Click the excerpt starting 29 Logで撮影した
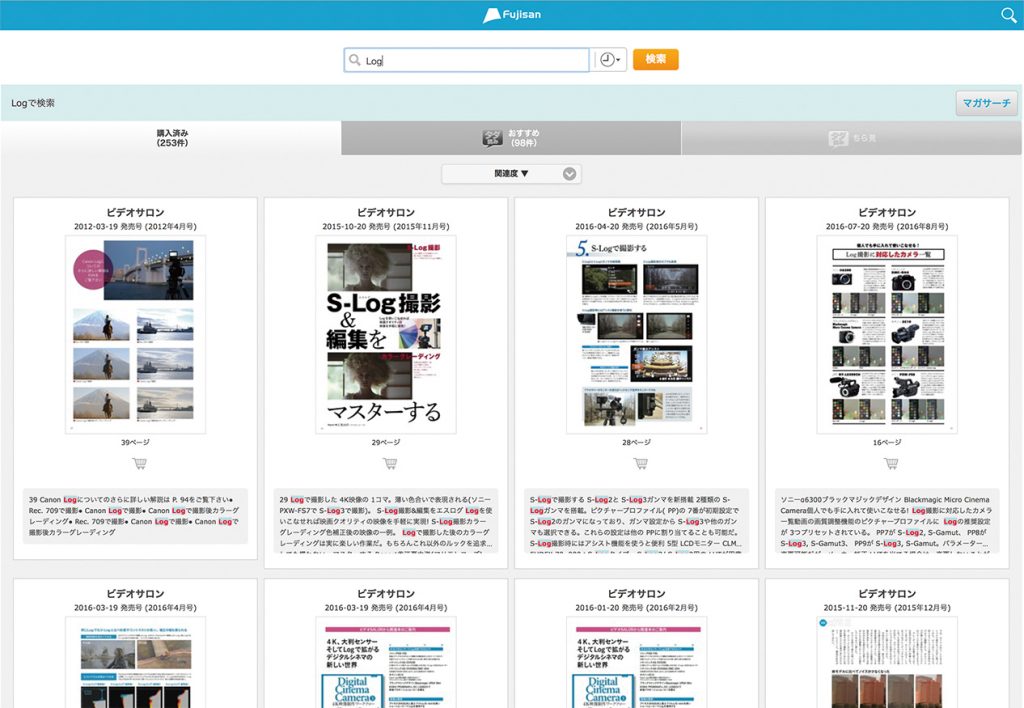The width and height of the screenshot is (1024, 708). coord(386,521)
